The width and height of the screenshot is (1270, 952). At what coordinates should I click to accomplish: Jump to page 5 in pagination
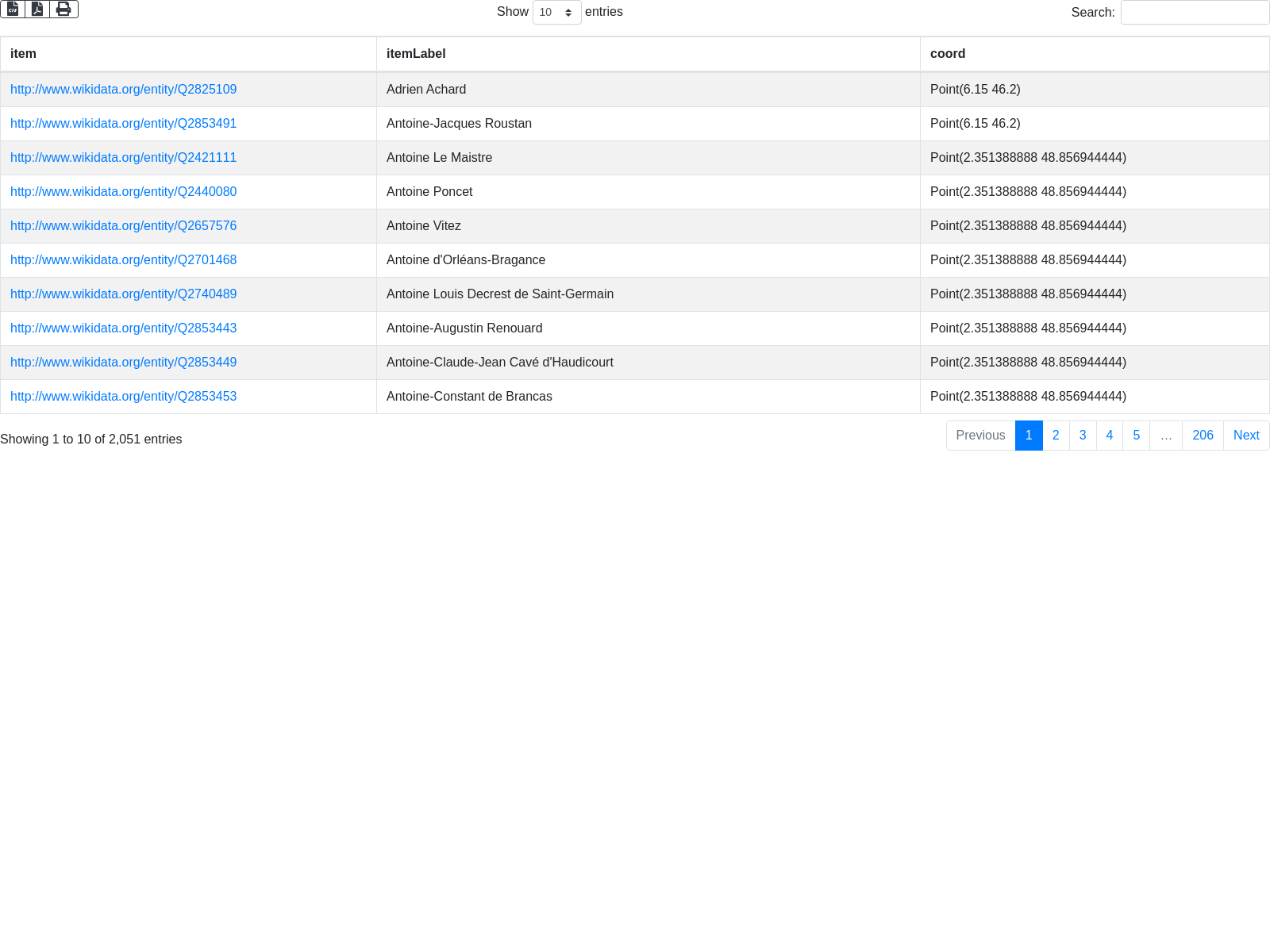click(1137, 436)
